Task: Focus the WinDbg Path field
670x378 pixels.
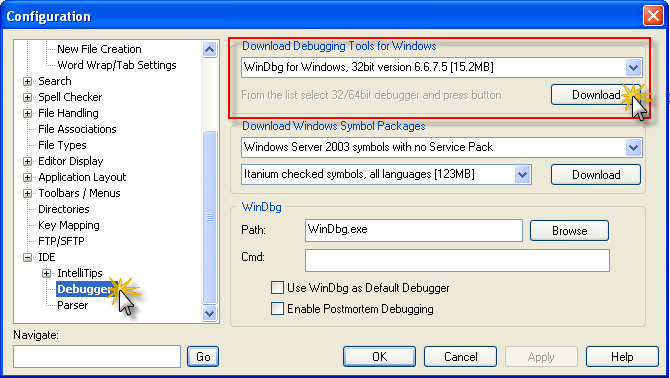Action: 414,230
